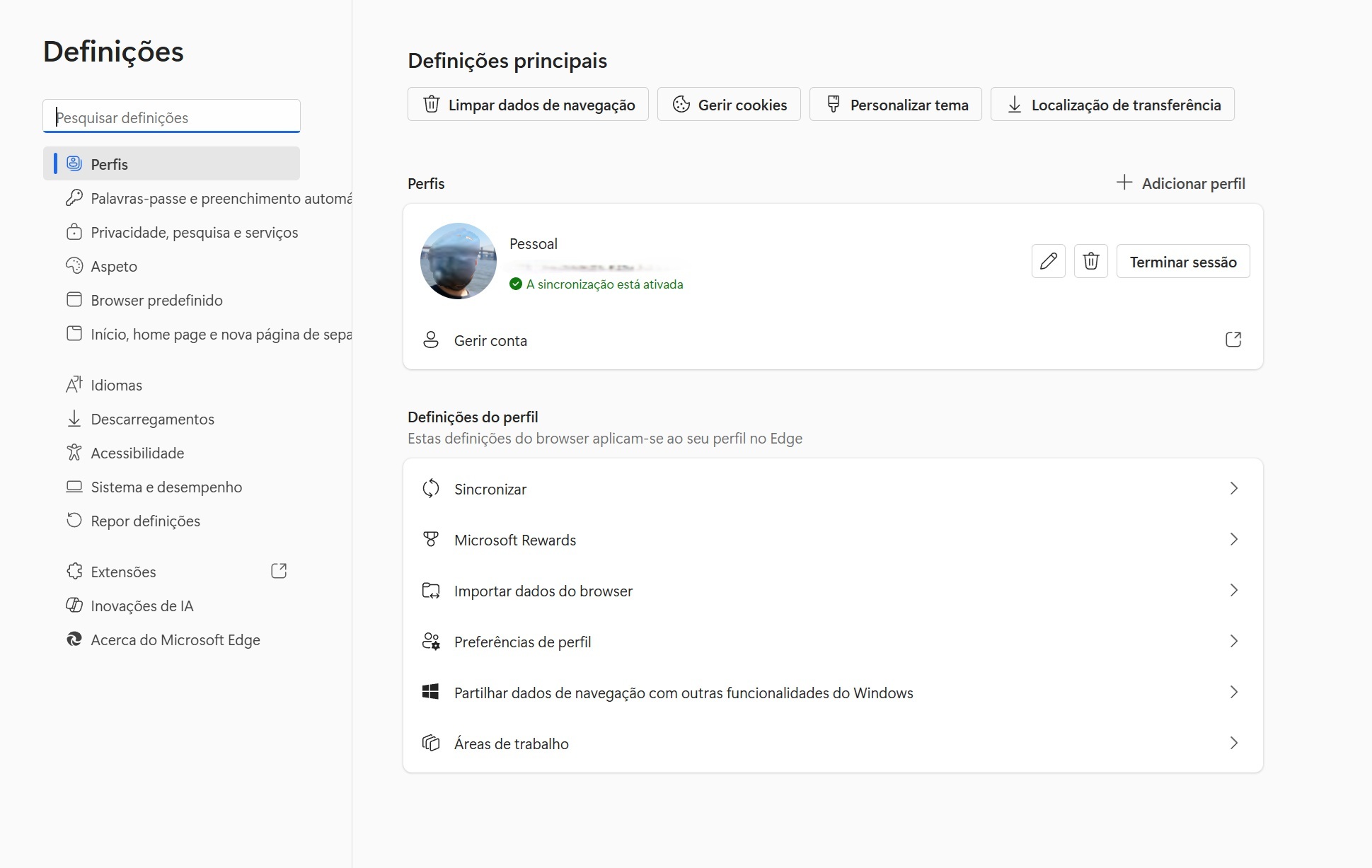The width and height of the screenshot is (1372, 868).
Task: Expand Importar dados do browser chevron
Action: coord(1233,591)
